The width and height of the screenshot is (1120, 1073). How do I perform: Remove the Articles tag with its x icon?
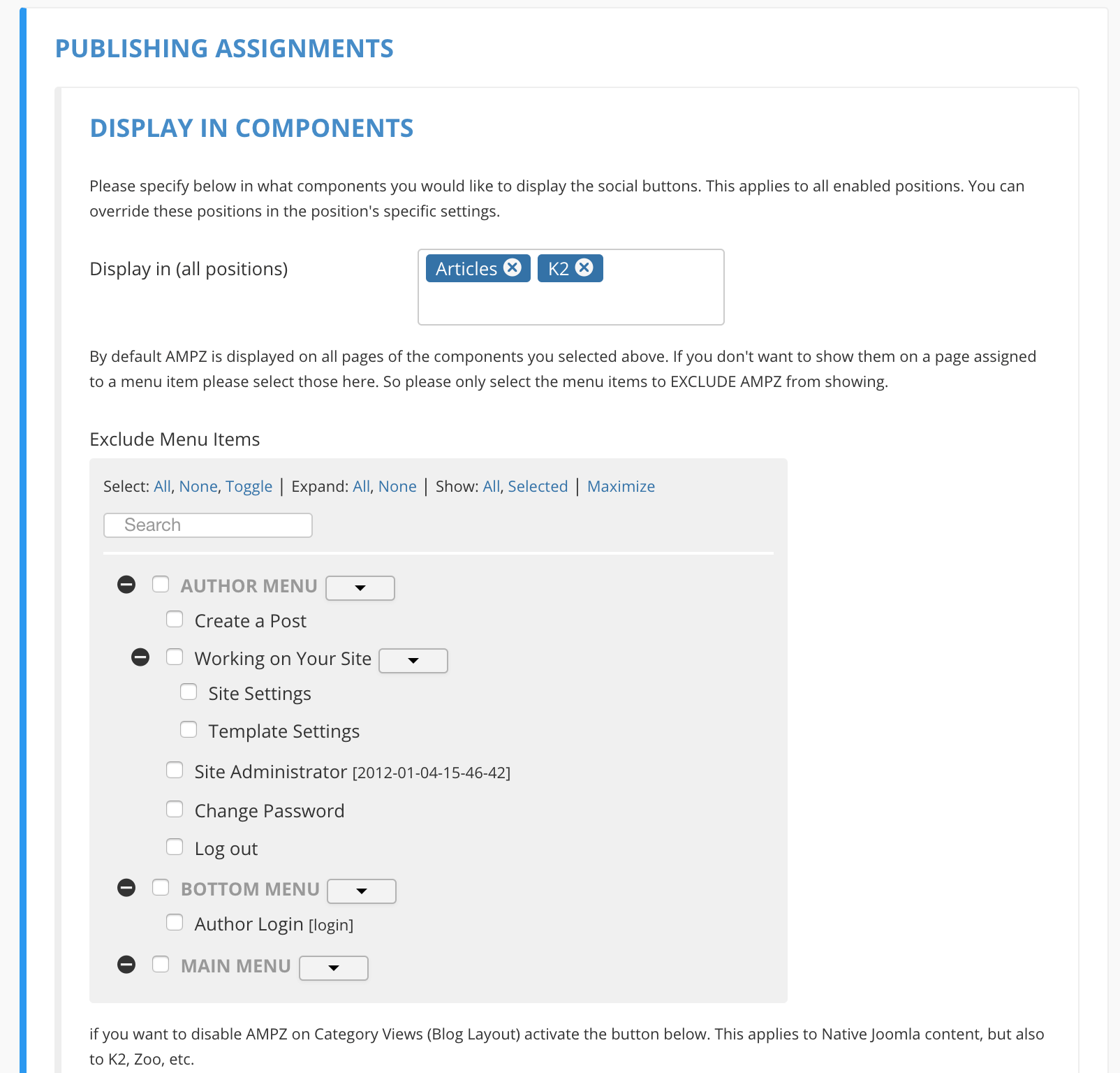point(513,268)
